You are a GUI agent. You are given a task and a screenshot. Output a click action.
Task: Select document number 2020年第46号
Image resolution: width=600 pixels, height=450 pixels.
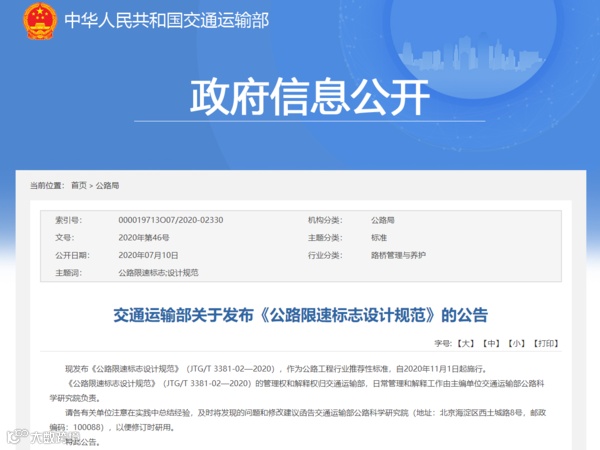[144, 238]
